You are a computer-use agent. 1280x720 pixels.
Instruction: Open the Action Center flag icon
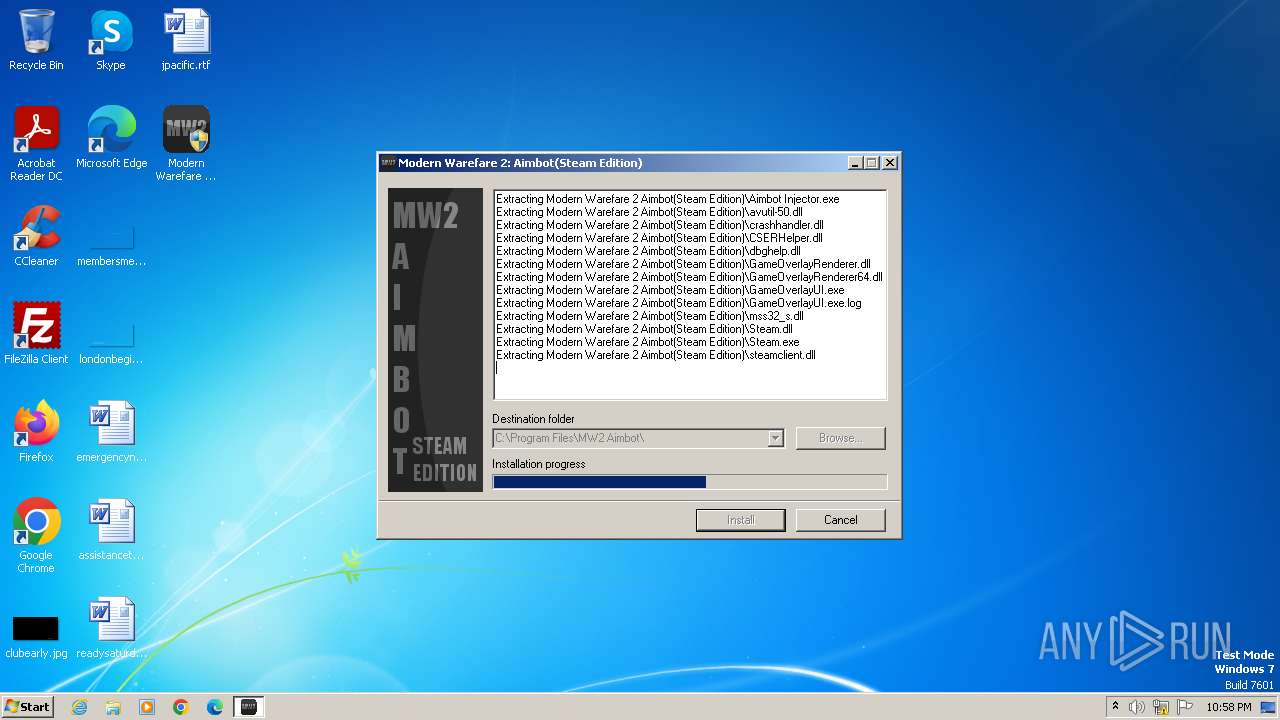(x=1185, y=707)
